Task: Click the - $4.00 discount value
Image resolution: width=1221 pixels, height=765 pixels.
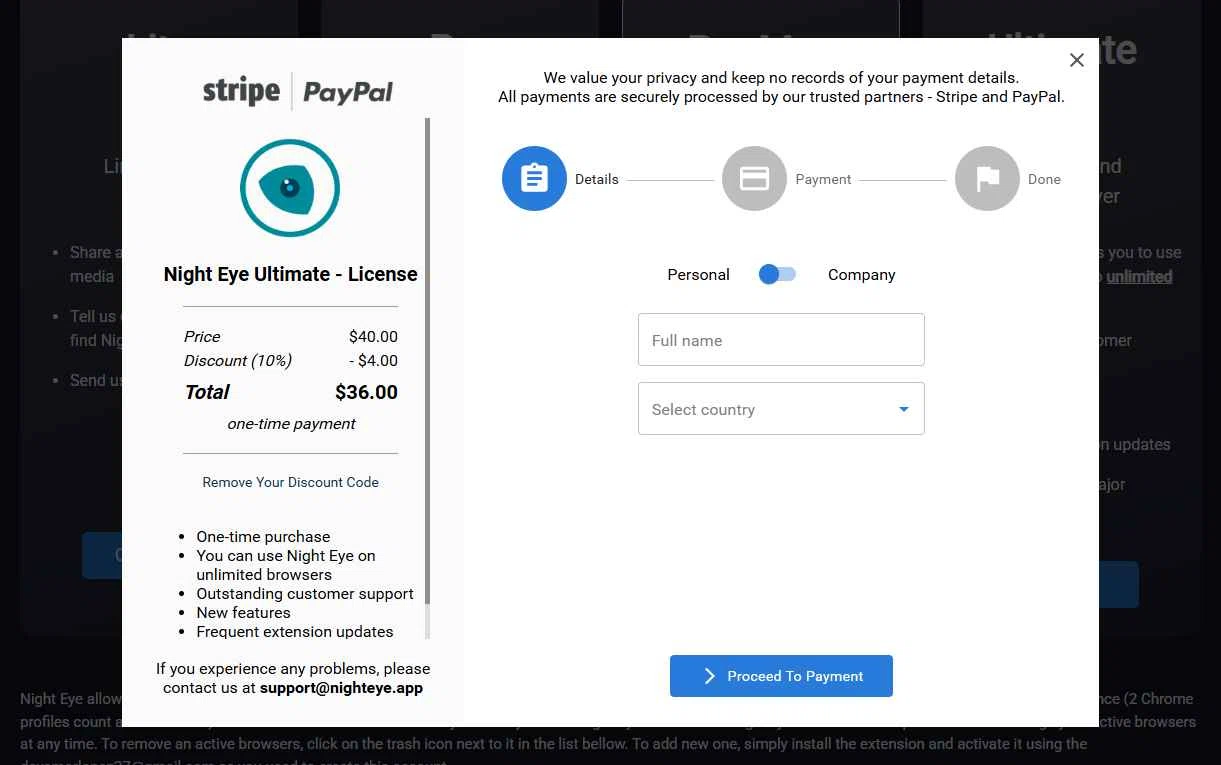Action: point(373,360)
